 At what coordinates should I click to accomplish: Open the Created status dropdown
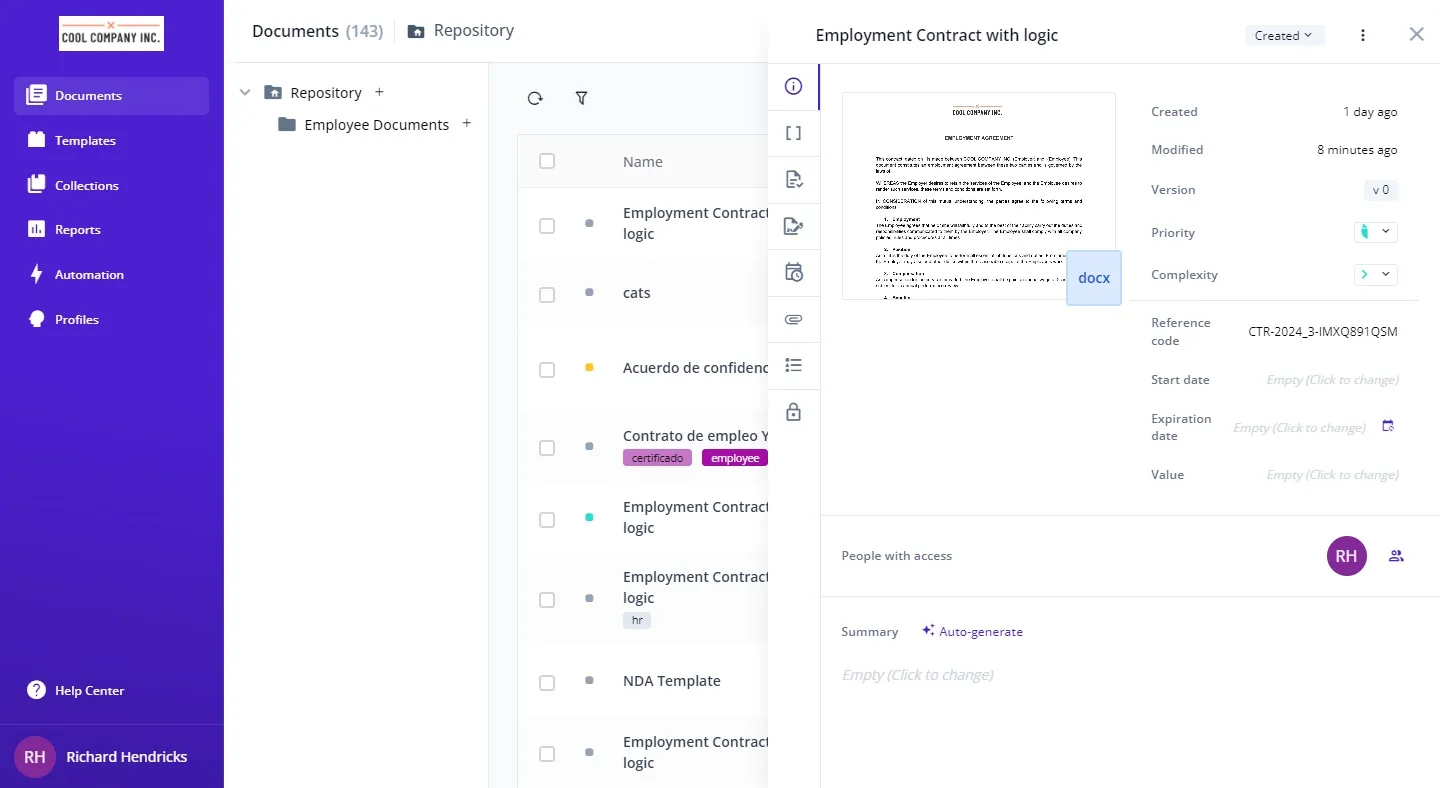(1284, 35)
